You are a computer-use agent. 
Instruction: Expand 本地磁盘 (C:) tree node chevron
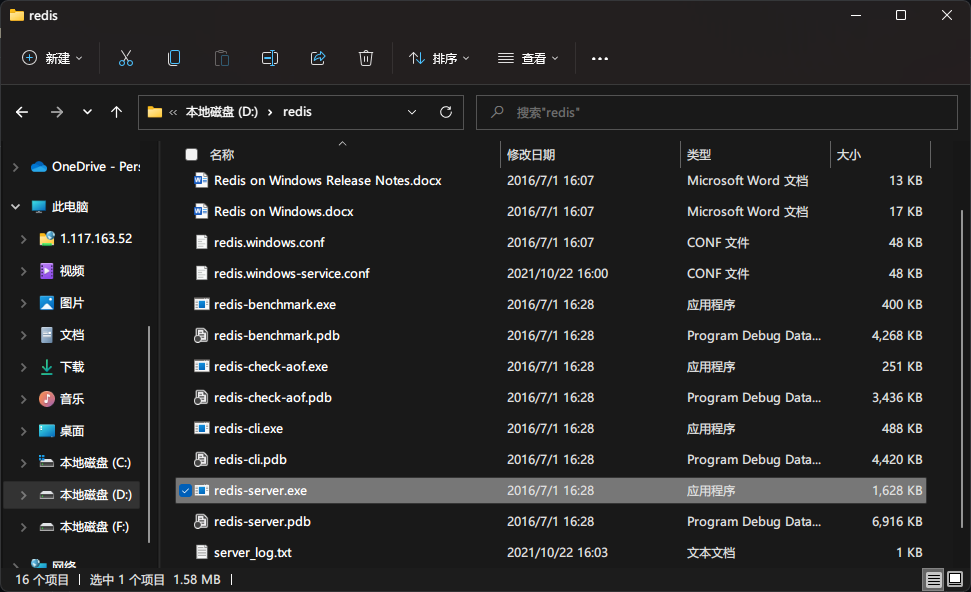pyautogui.click(x=24, y=463)
